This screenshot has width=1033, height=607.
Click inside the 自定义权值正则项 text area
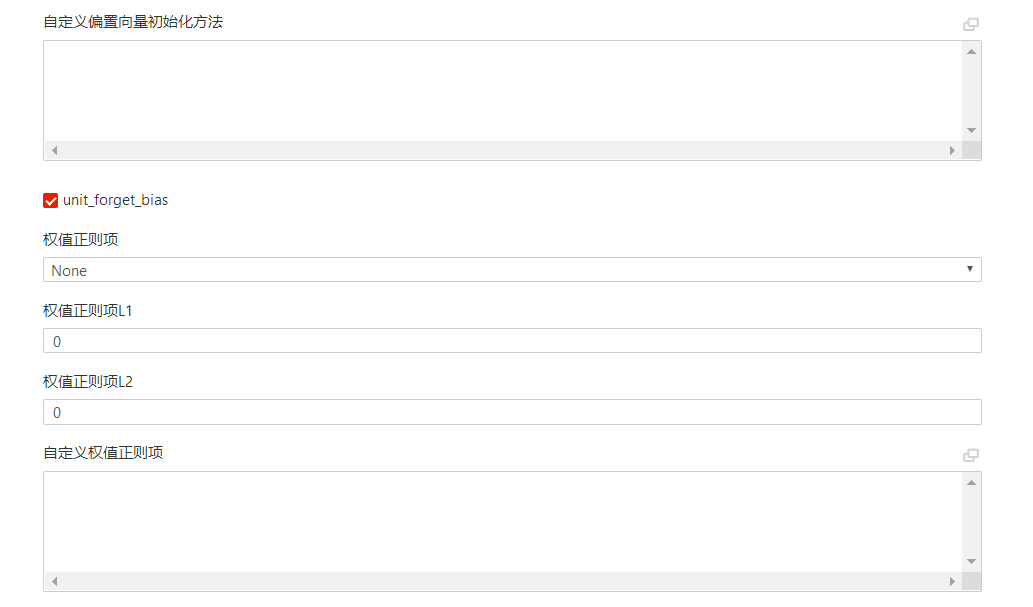(x=503, y=522)
